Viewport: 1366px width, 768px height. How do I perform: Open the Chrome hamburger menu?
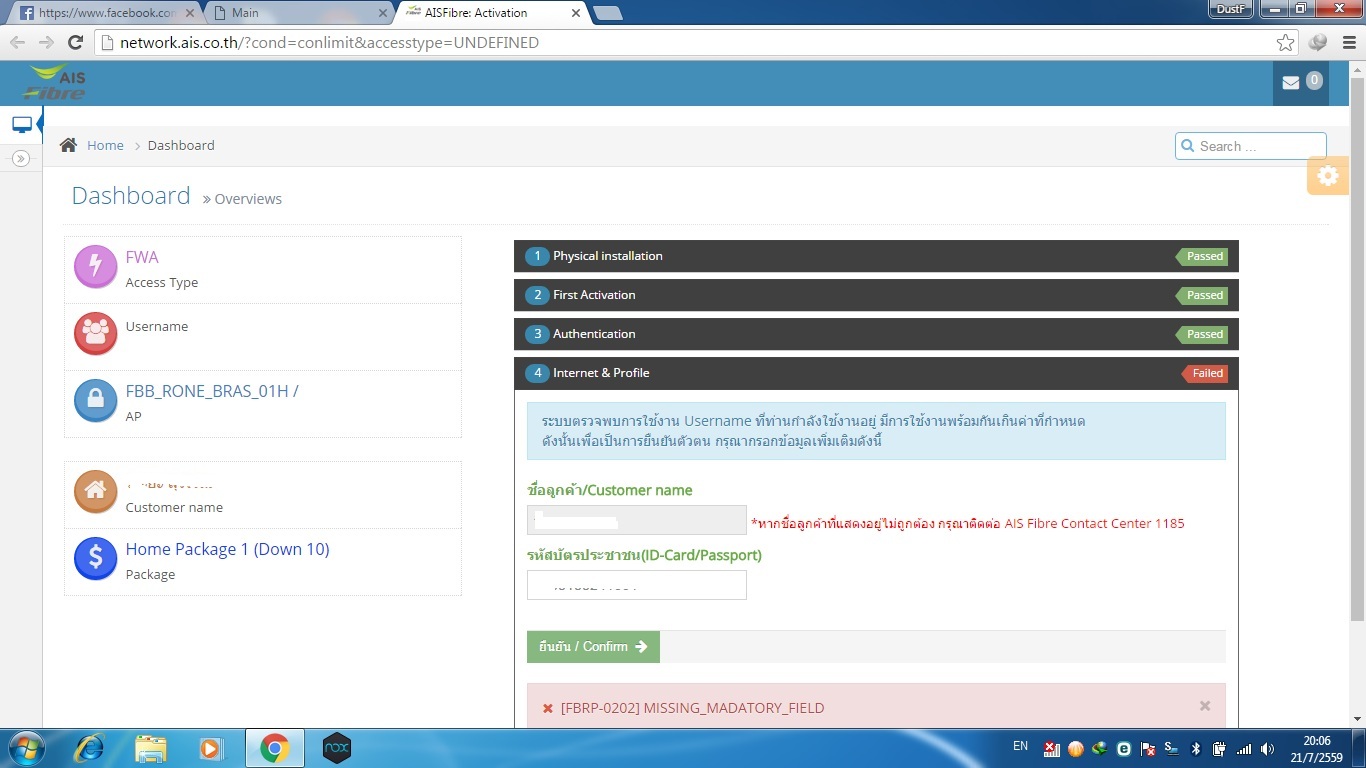point(1349,42)
